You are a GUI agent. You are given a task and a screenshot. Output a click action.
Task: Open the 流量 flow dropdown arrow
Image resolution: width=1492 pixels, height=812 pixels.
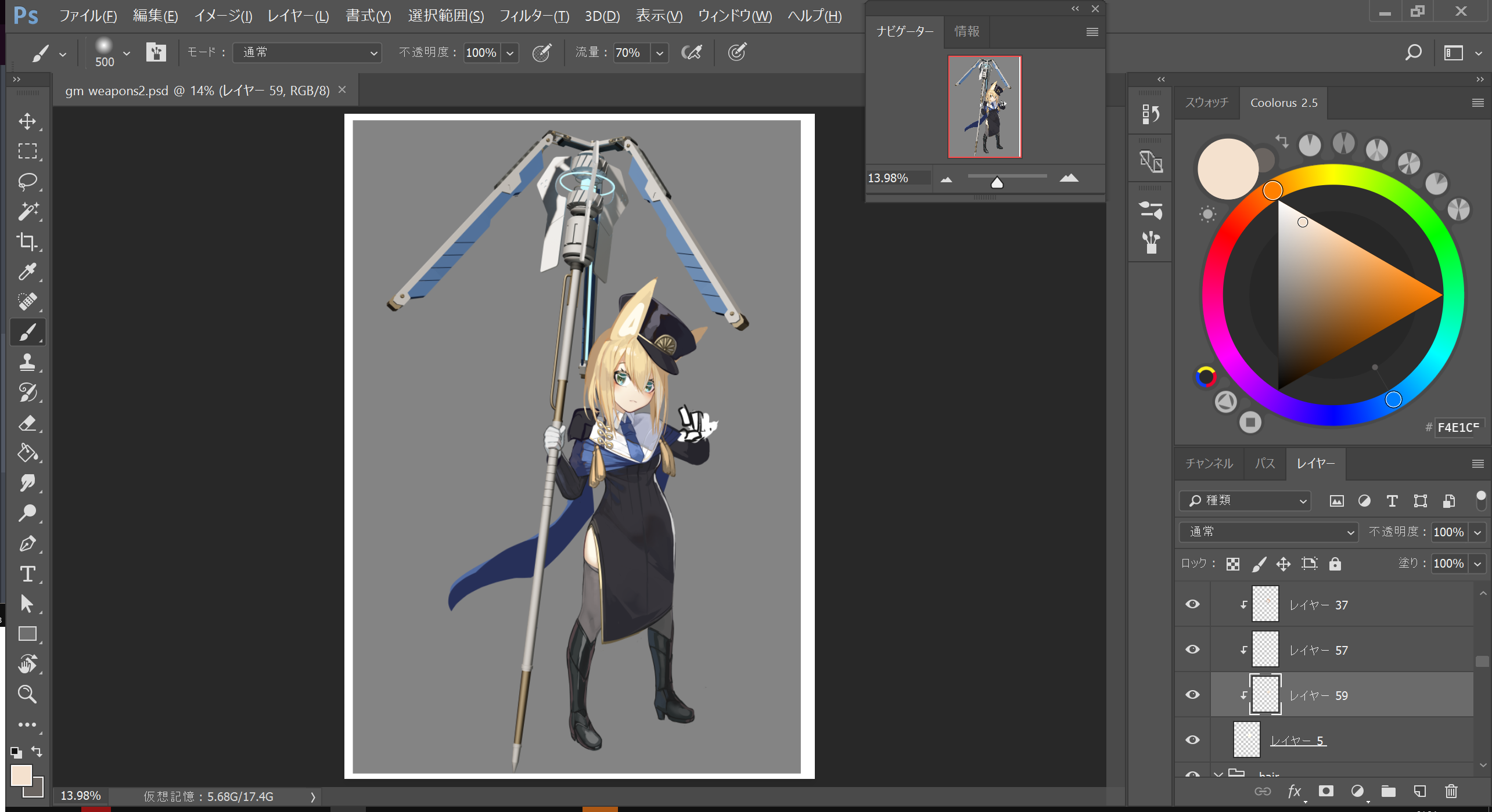(660, 53)
